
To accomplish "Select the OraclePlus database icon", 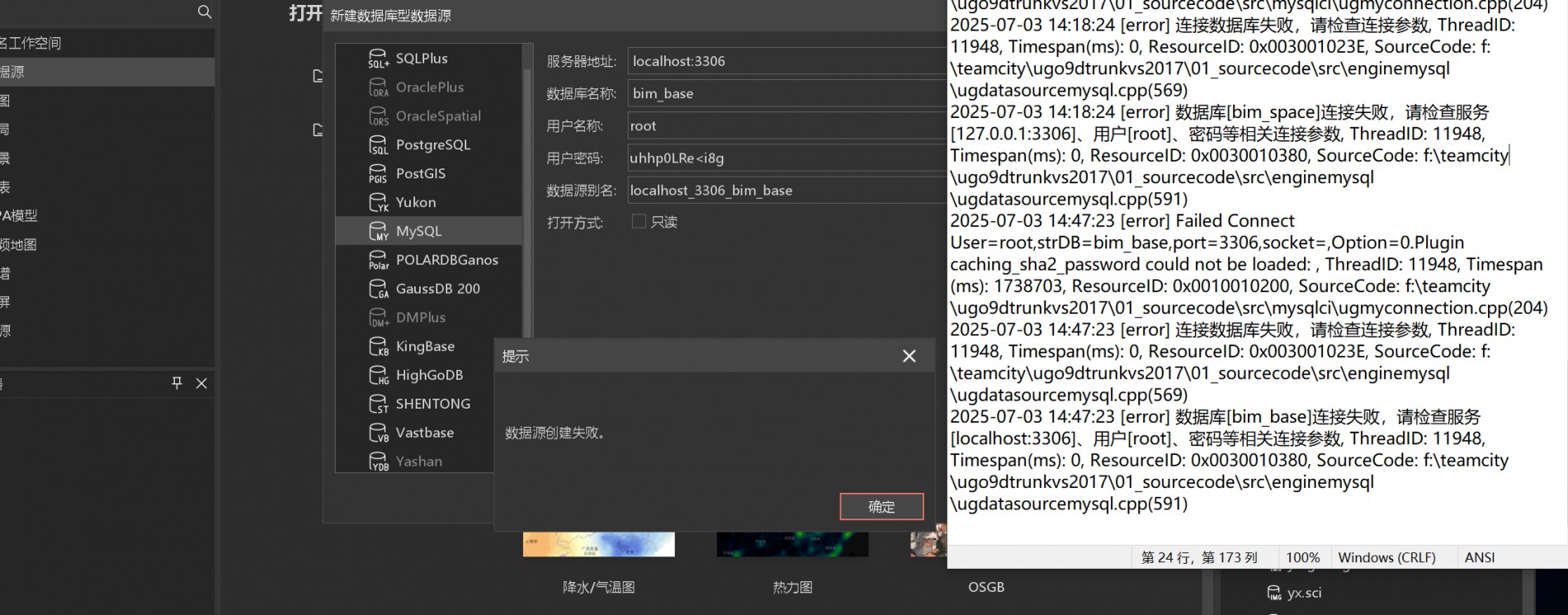I will (x=378, y=88).
